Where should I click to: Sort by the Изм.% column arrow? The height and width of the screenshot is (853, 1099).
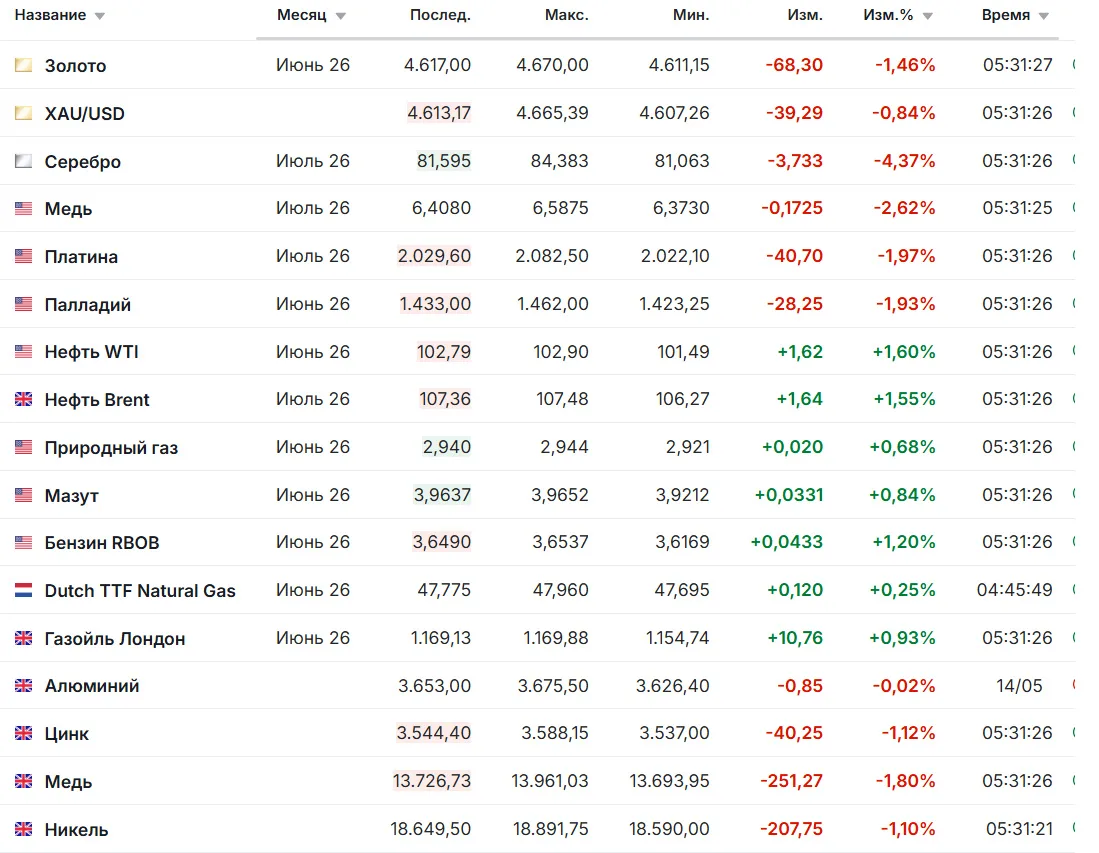click(x=927, y=16)
